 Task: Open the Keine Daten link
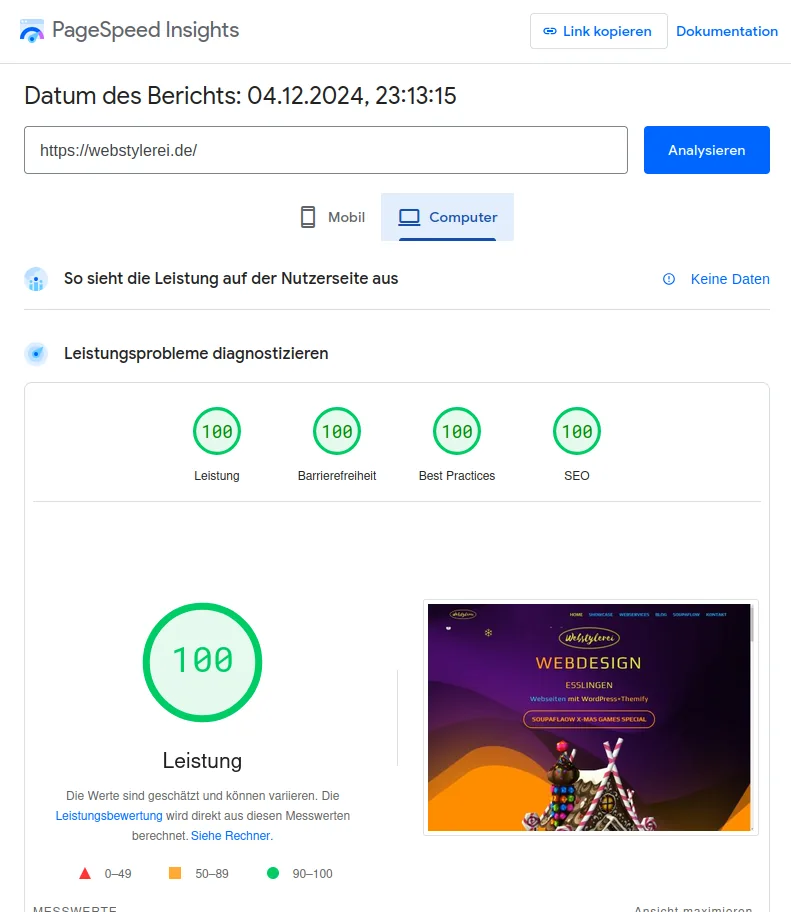(x=730, y=279)
